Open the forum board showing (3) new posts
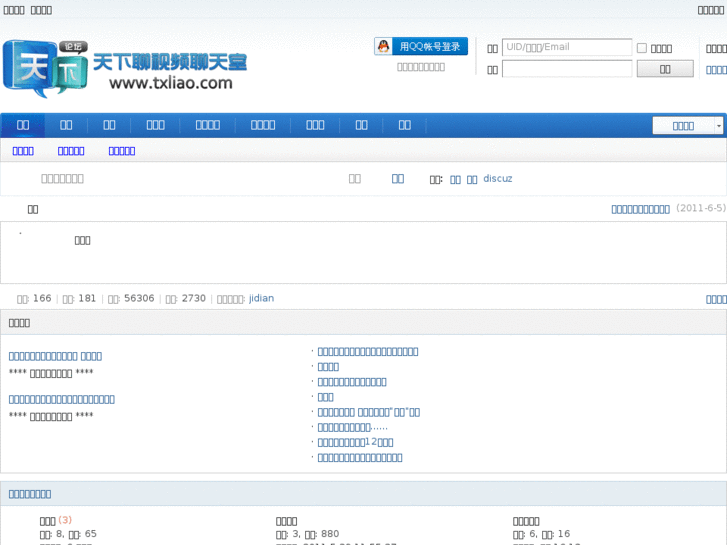The height and width of the screenshot is (545, 727). click(48, 520)
